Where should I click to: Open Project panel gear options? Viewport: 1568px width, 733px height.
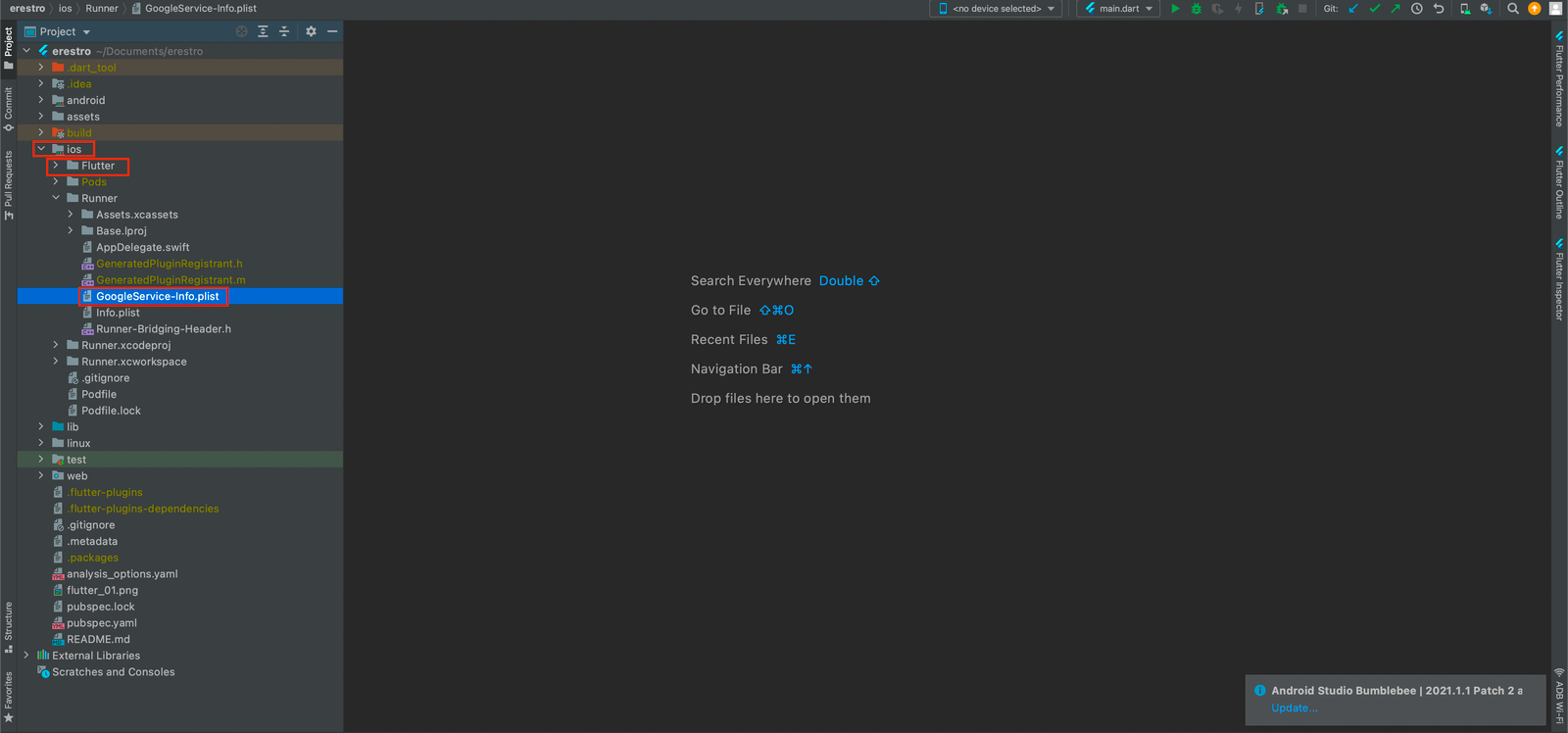pos(311,31)
